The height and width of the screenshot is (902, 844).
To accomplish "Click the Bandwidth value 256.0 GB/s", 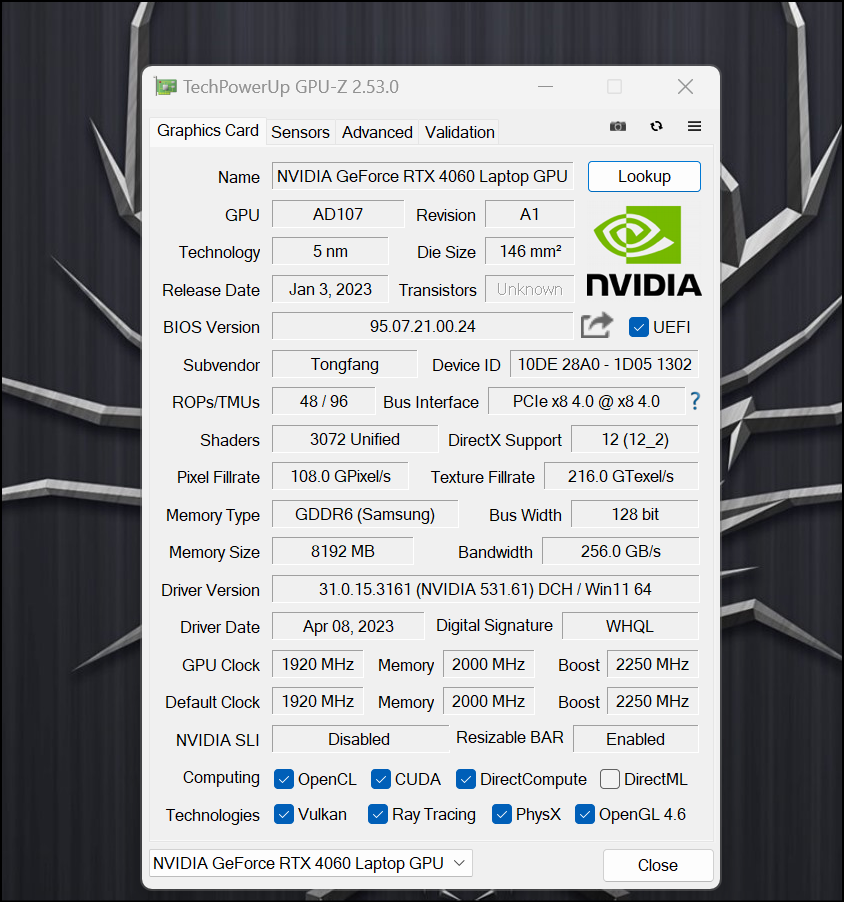I will tap(621, 551).
